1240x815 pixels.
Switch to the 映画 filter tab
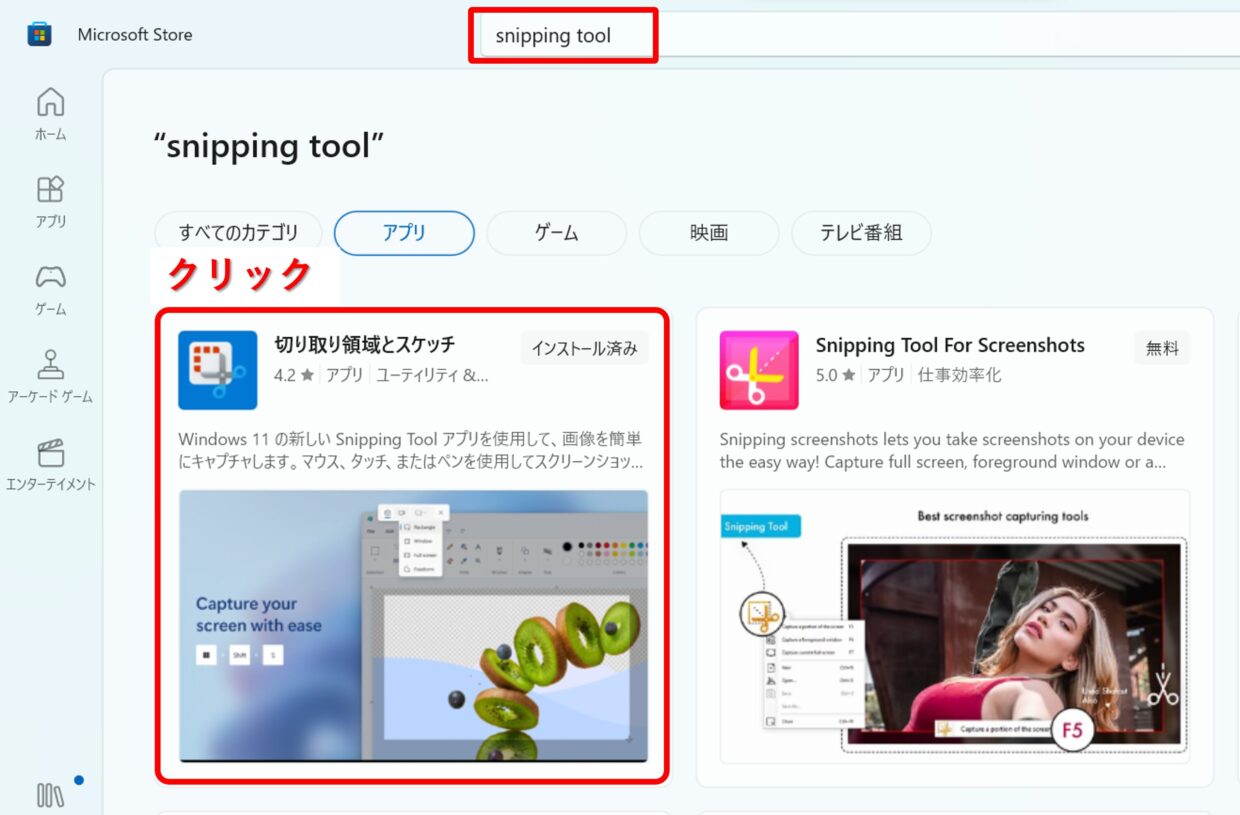click(709, 233)
